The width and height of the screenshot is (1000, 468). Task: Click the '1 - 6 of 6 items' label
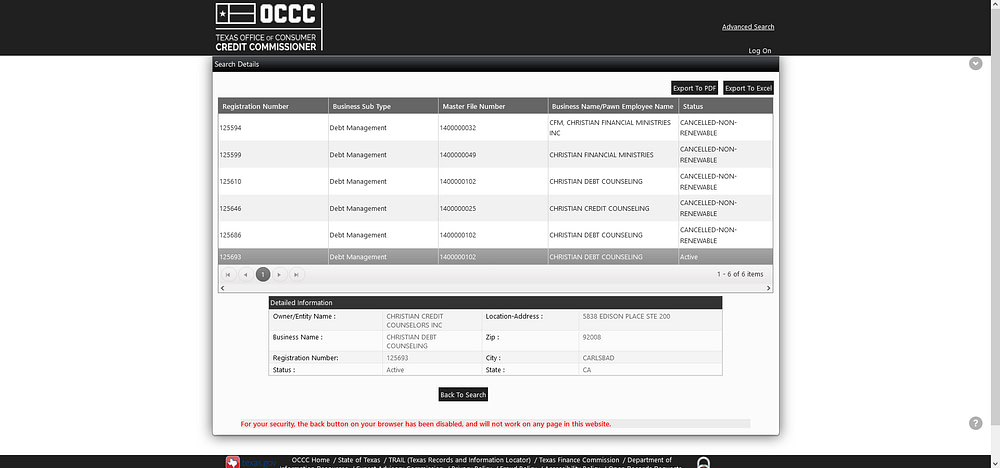740,274
